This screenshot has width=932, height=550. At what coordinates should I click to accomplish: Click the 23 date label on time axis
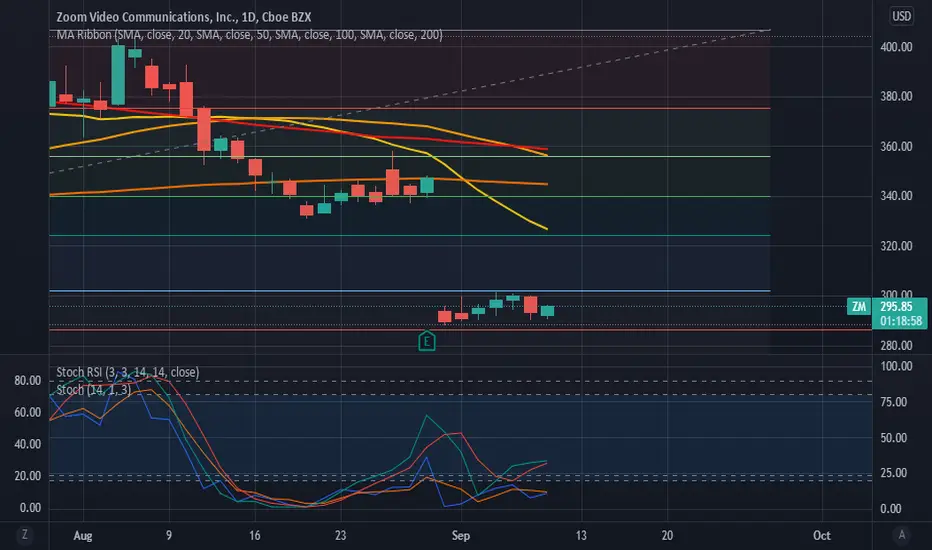coord(340,536)
